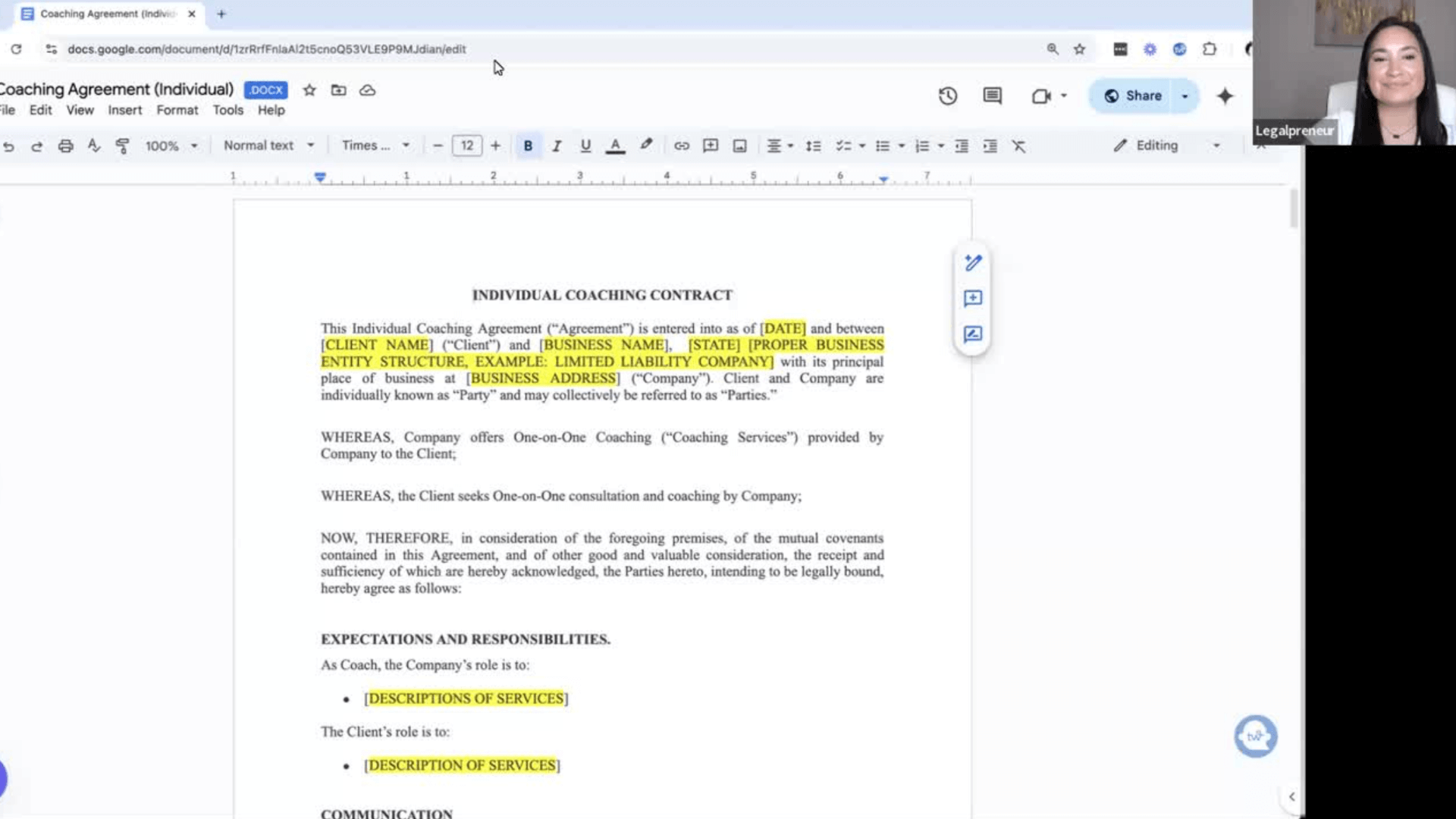The width and height of the screenshot is (1456, 819).
Task: Increase the font size
Action: (495, 146)
